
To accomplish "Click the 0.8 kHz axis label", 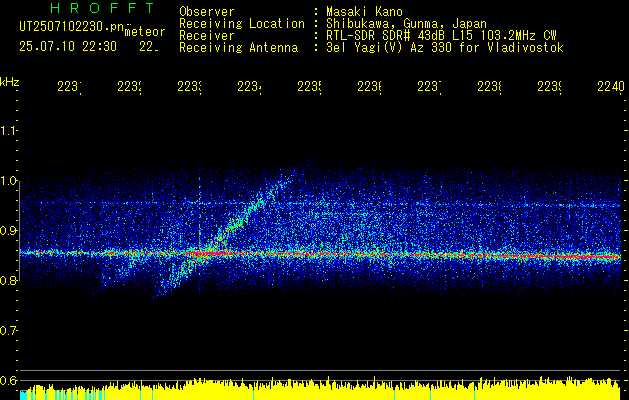I will (8, 280).
